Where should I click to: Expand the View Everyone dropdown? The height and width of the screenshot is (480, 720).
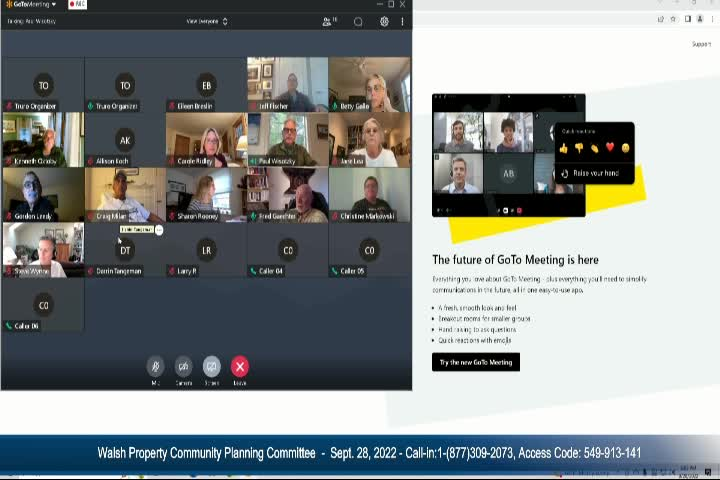(207, 21)
